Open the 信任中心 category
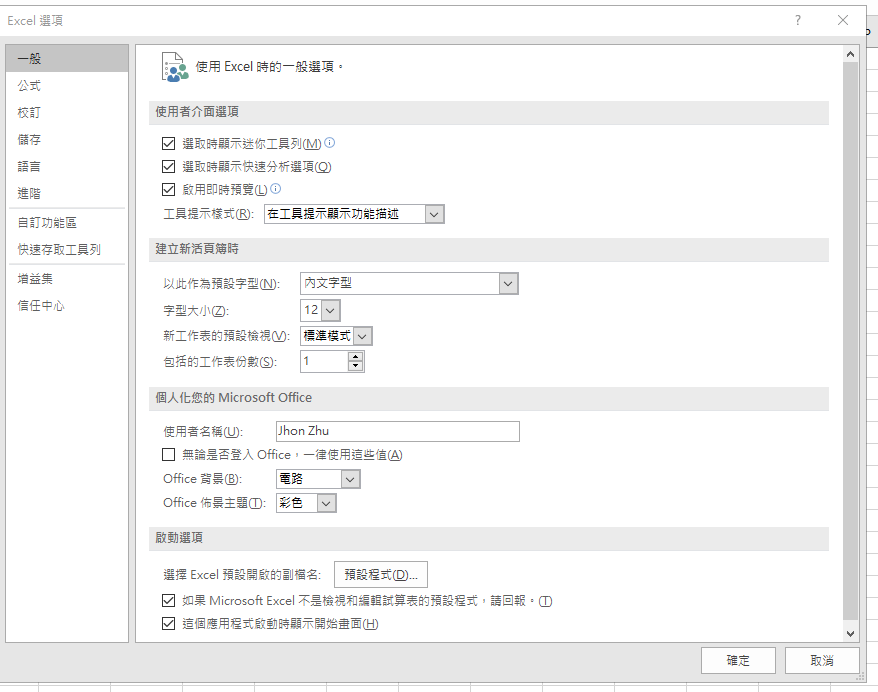Viewport: 878px width, 692px height. [67, 306]
